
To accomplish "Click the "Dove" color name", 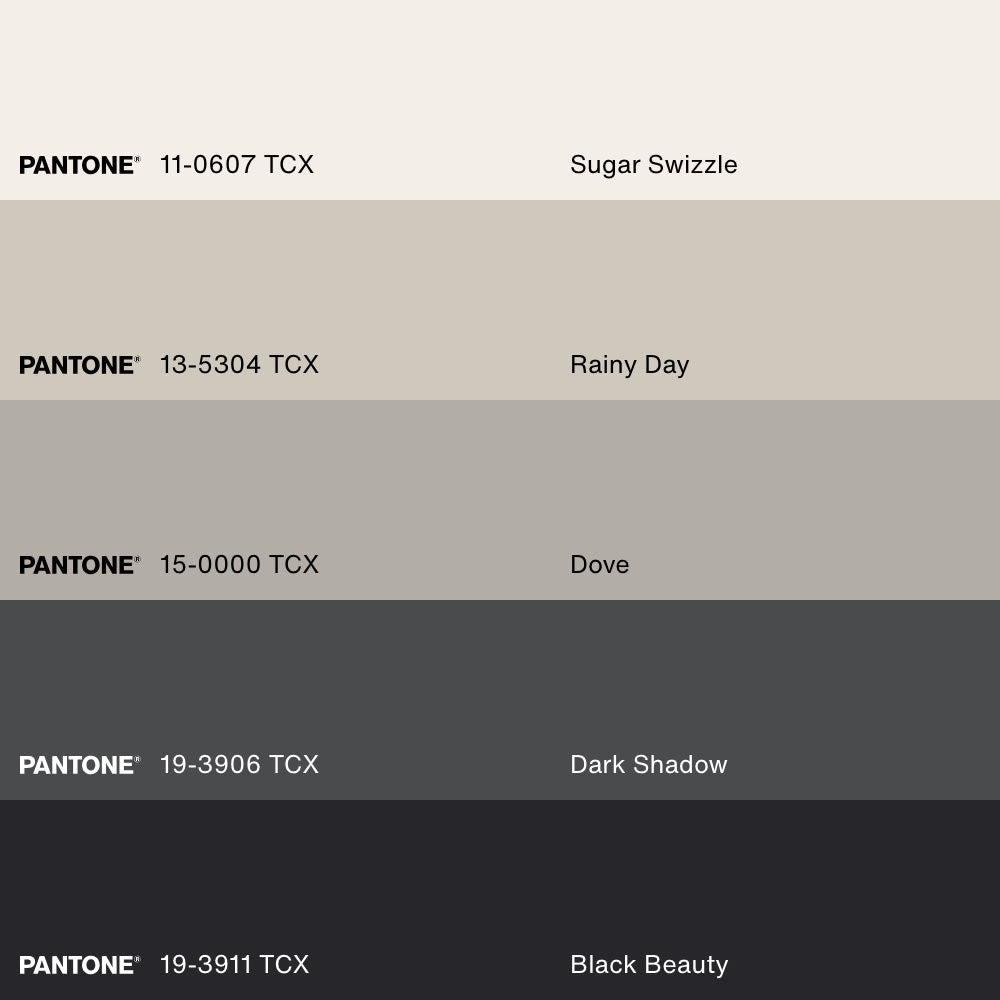I will click(x=599, y=565).
